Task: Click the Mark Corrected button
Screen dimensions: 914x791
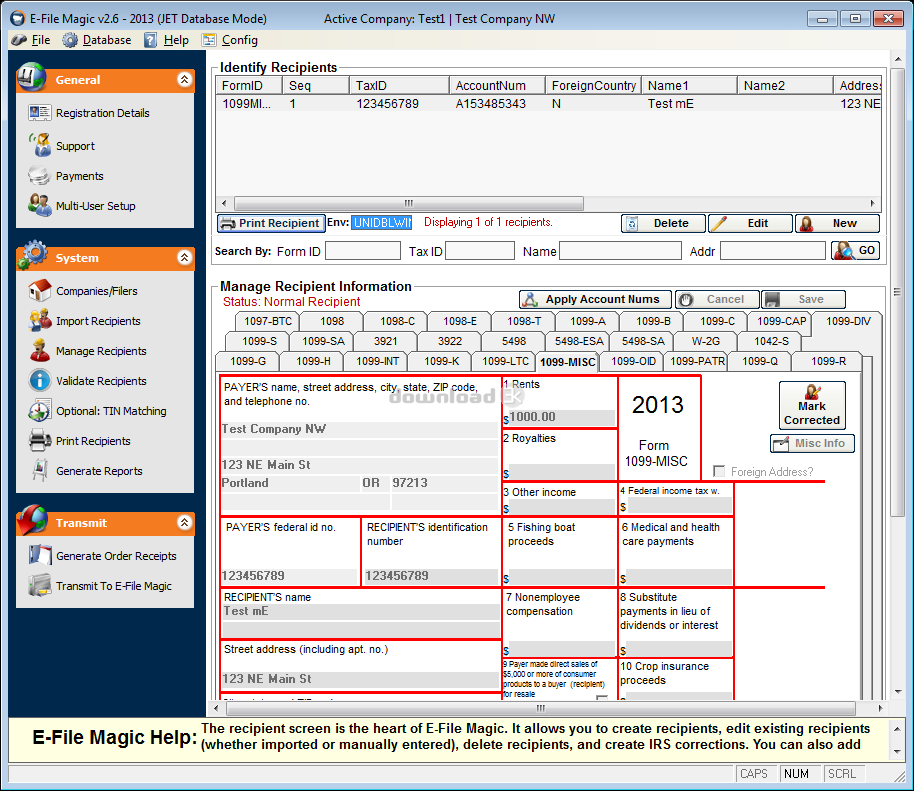Action: click(x=812, y=406)
